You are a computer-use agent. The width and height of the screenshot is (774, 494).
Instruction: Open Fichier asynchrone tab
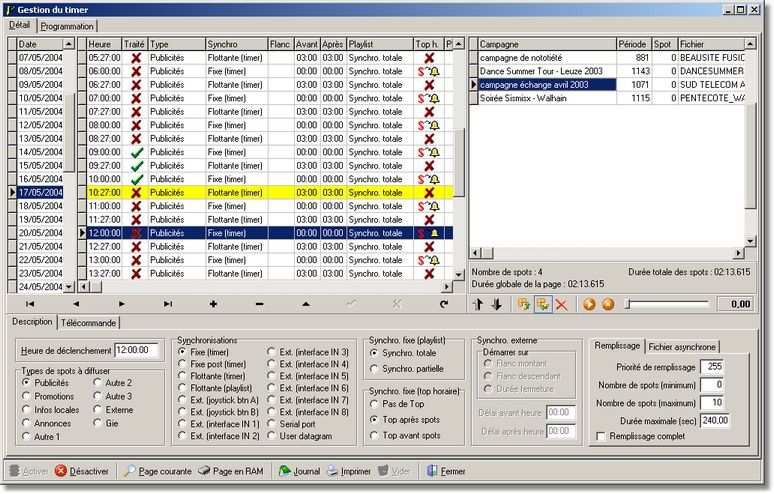coord(682,347)
